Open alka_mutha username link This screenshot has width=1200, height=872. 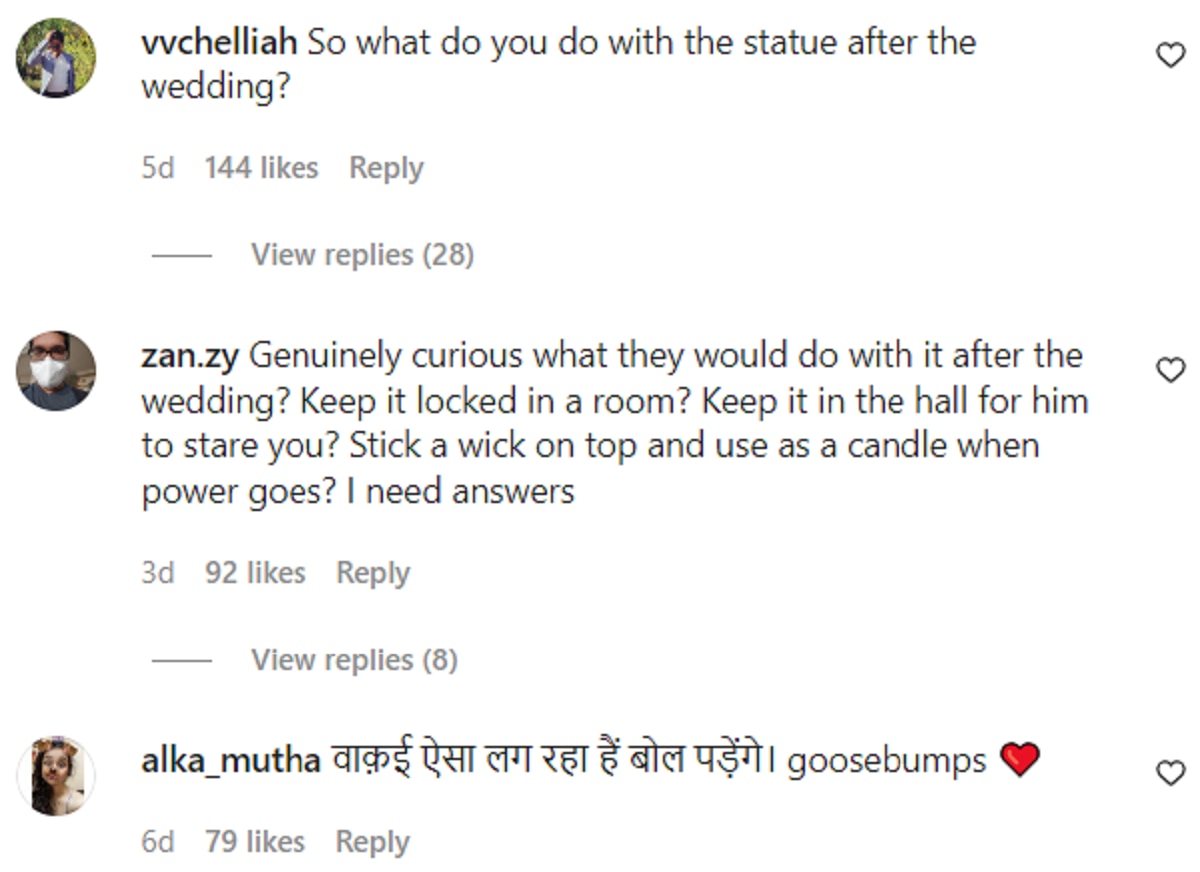point(231,761)
